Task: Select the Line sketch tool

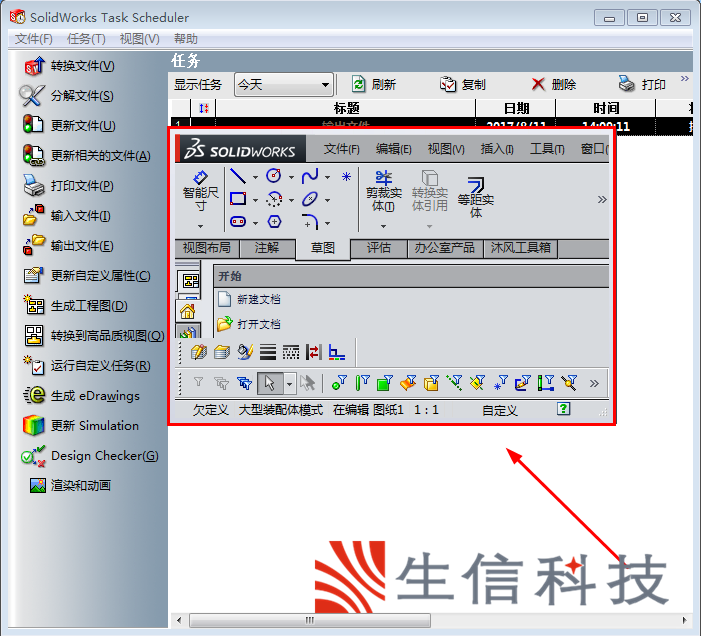Action: (x=238, y=176)
